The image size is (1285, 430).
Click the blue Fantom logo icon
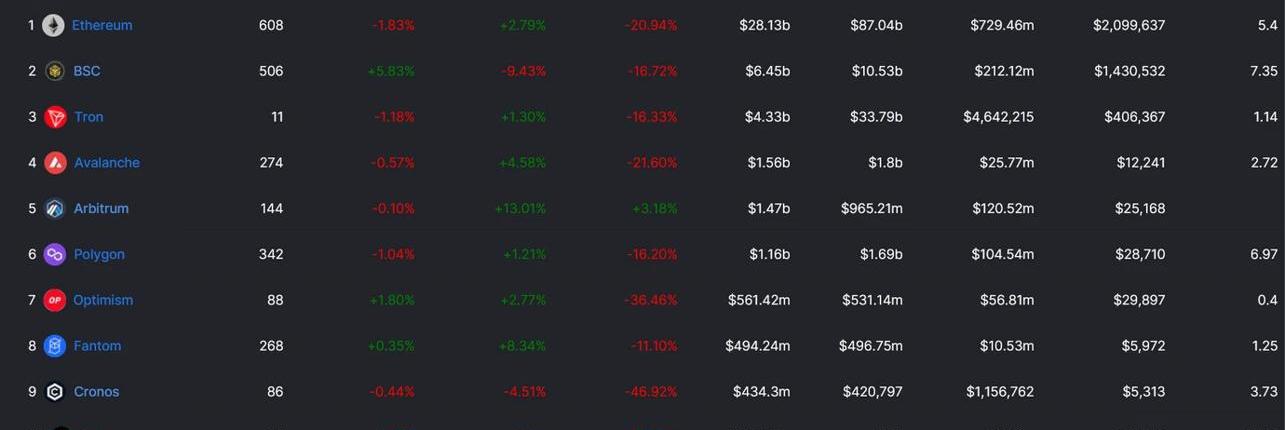coord(55,346)
